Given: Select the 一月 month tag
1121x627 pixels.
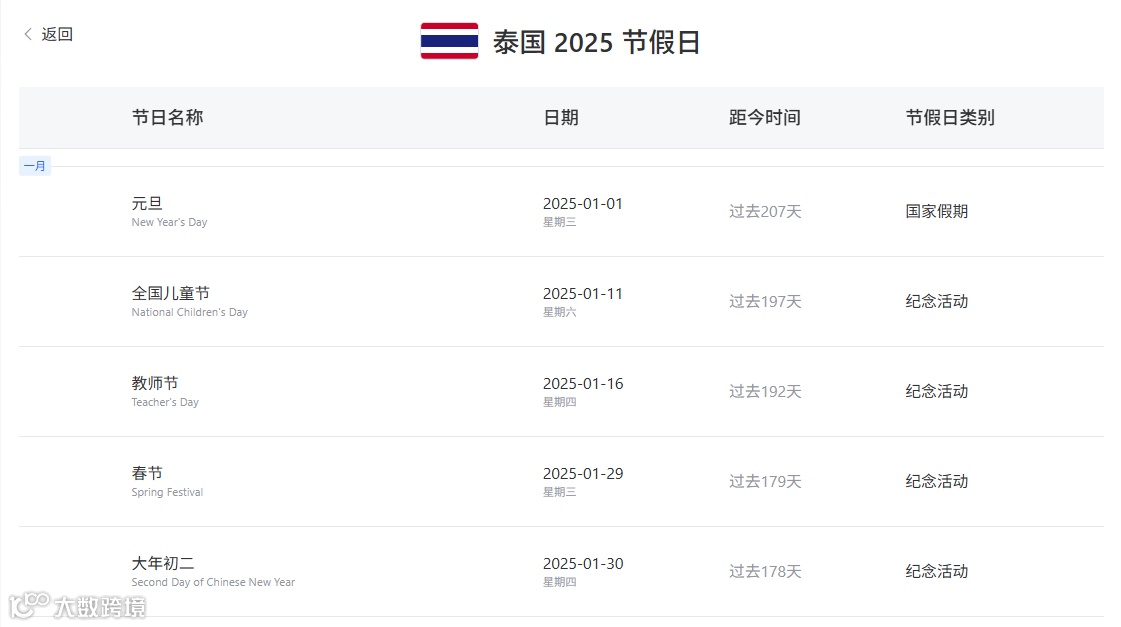Looking at the screenshot, I should click(x=35, y=166).
